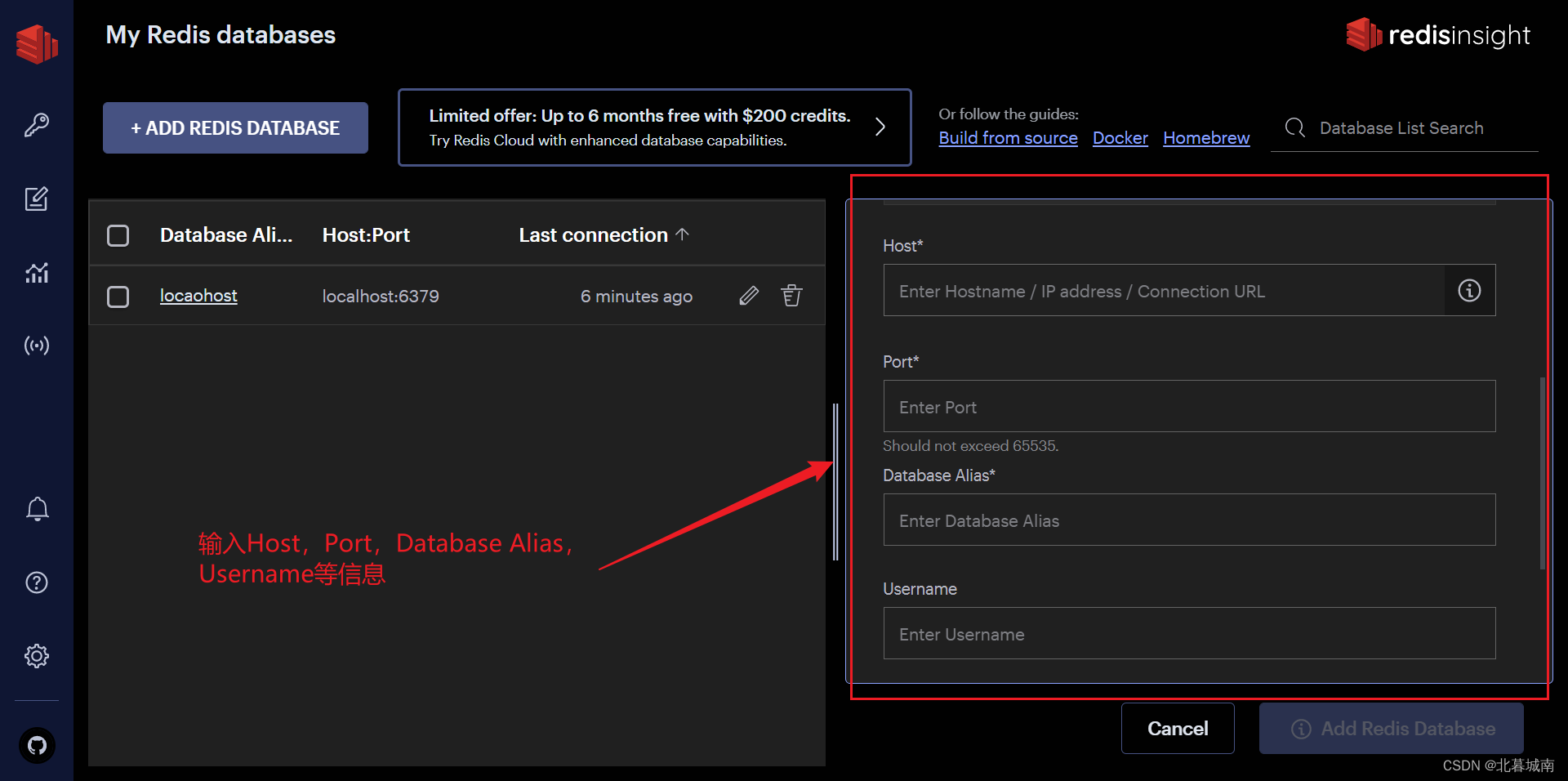Open the limited offer banner chevron
The height and width of the screenshot is (781, 1568).
pyautogui.click(x=880, y=127)
